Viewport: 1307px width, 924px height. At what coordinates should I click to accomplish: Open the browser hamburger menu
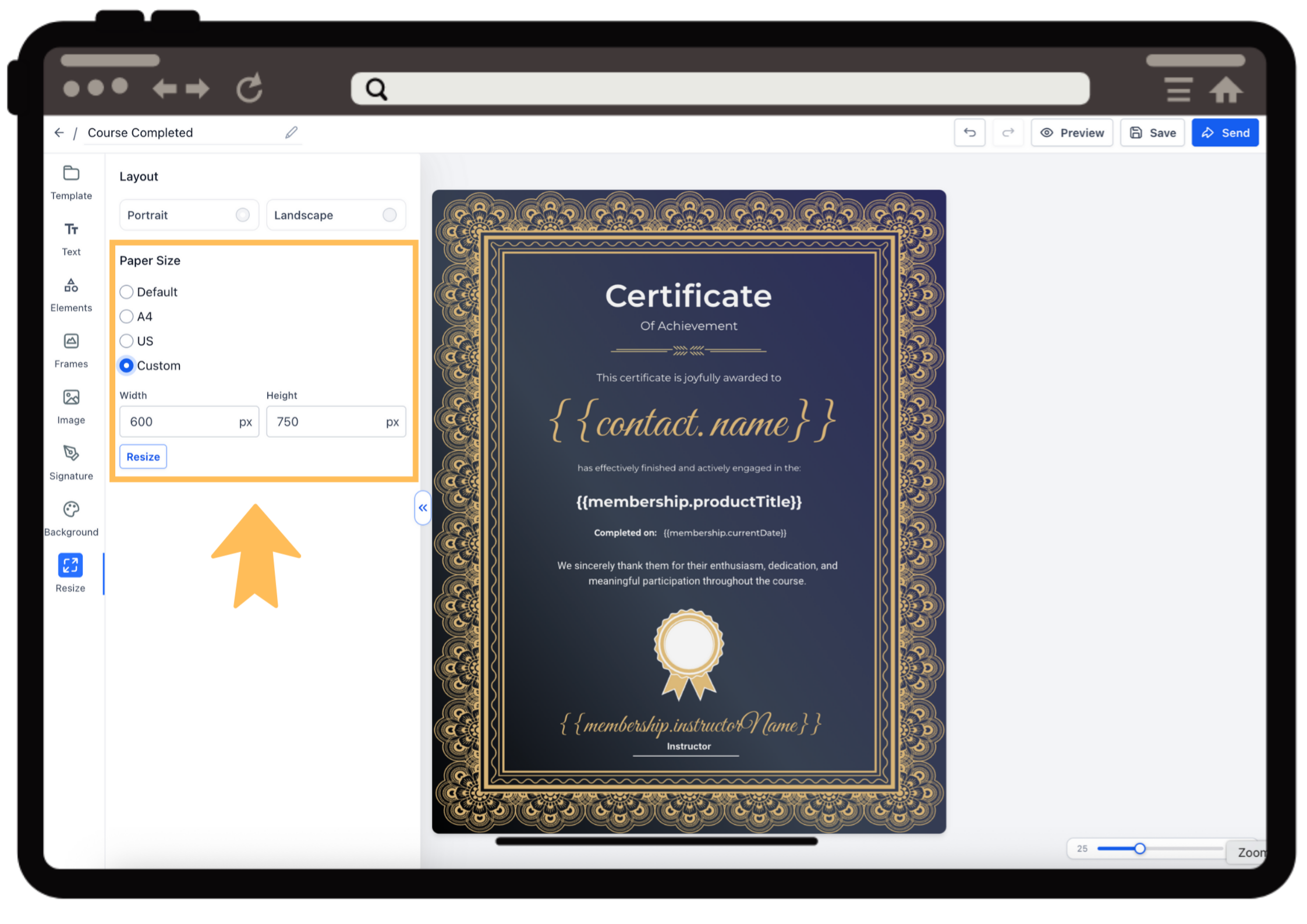coord(1178,89)
